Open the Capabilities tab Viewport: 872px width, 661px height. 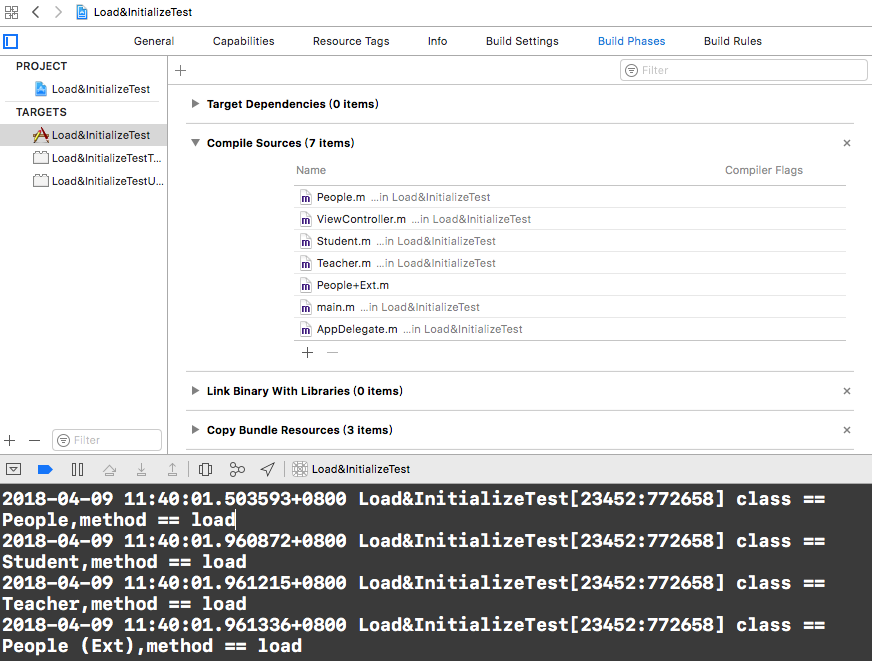point(243,41)
